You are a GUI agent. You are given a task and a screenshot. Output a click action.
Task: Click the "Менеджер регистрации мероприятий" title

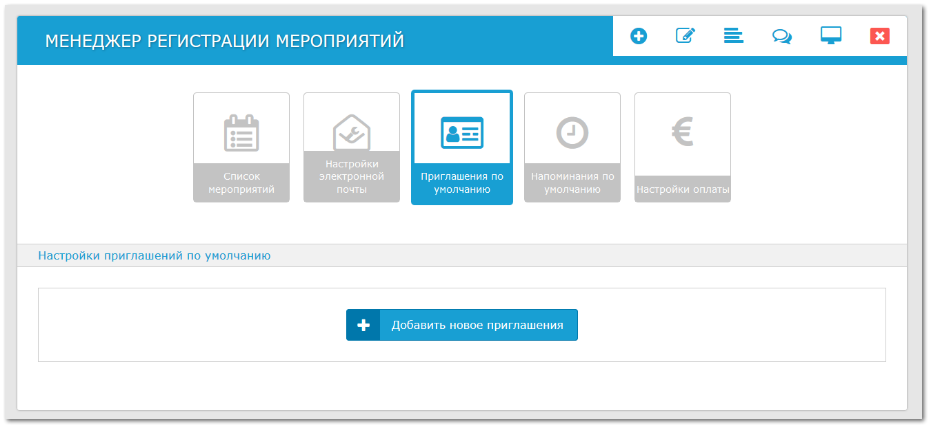click(x=224, y=41)
